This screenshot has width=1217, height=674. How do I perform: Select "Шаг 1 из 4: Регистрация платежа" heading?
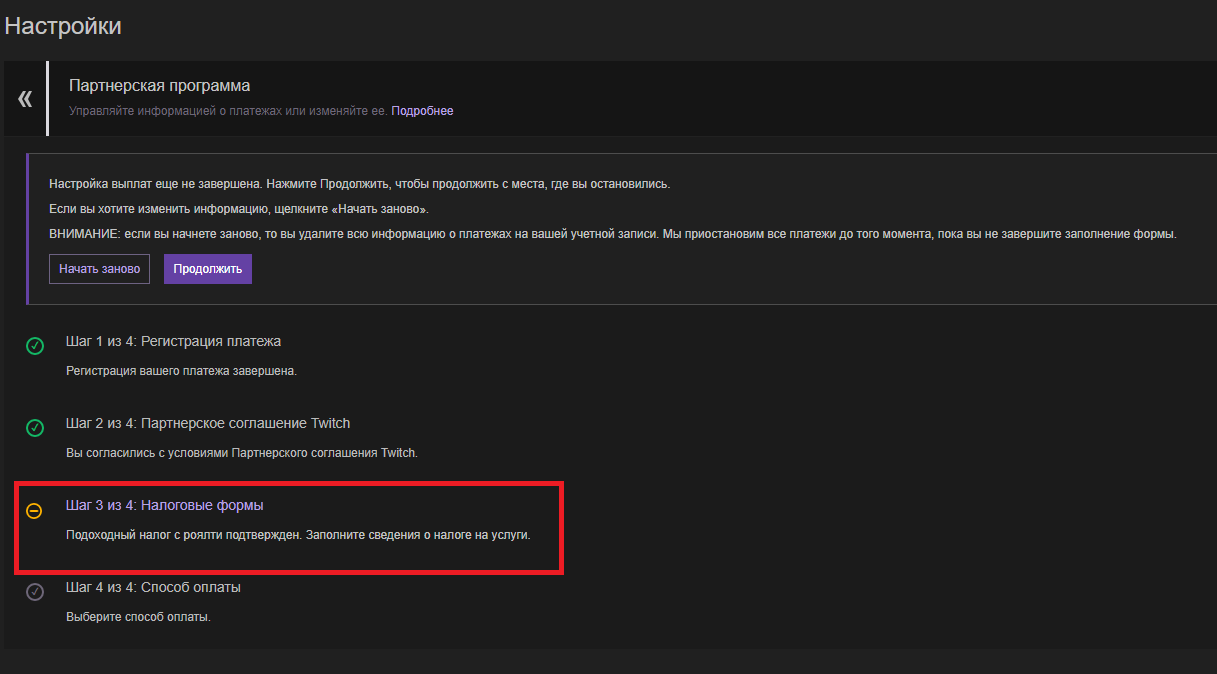(x=173, y=341)
